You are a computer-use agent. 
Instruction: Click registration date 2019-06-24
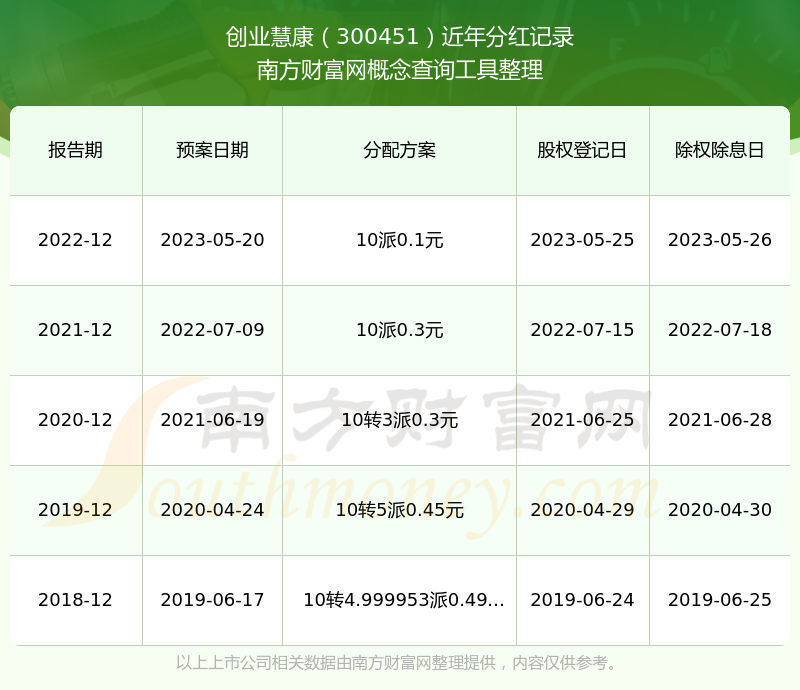coord(582,600)
